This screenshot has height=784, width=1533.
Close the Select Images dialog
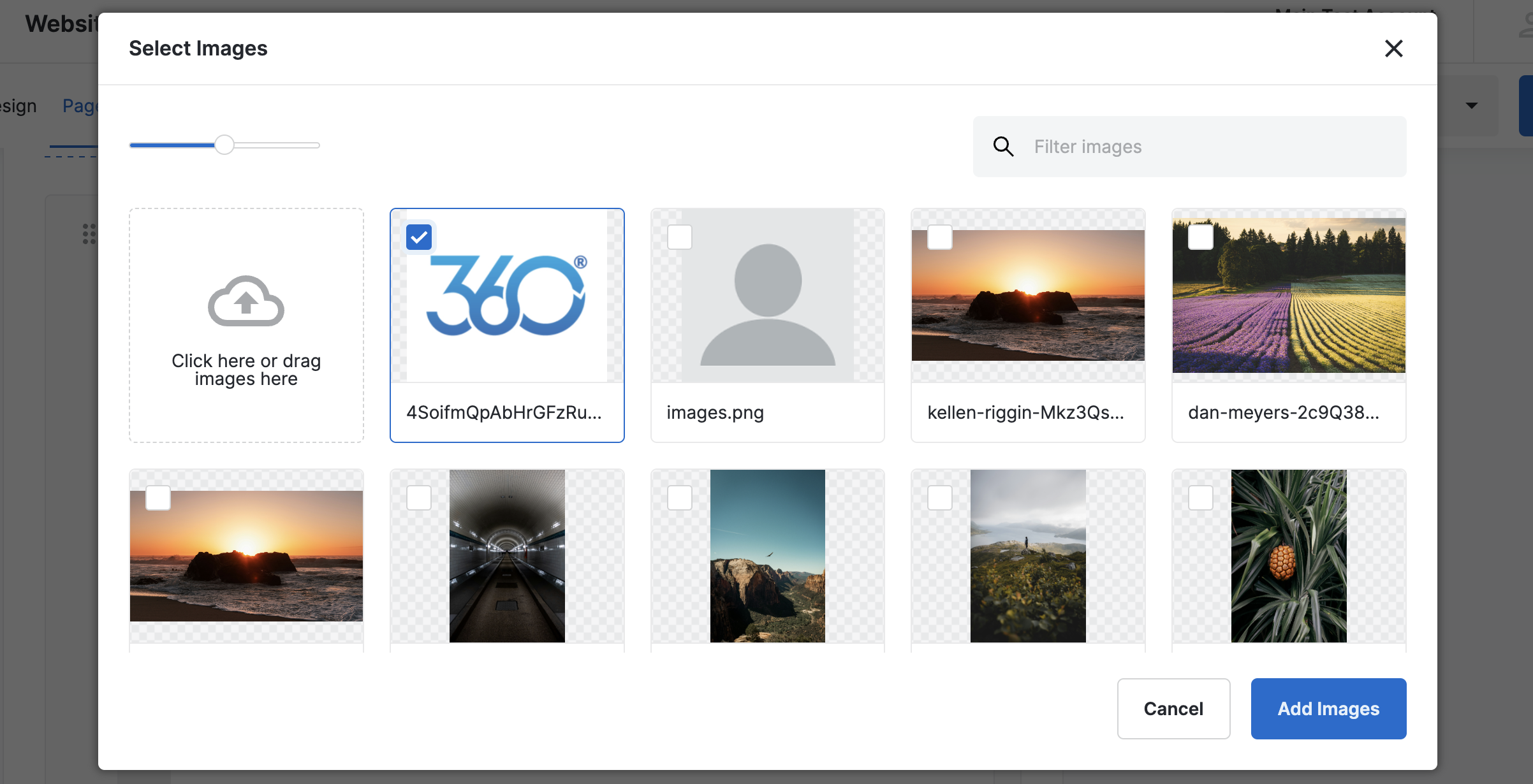1393,48
